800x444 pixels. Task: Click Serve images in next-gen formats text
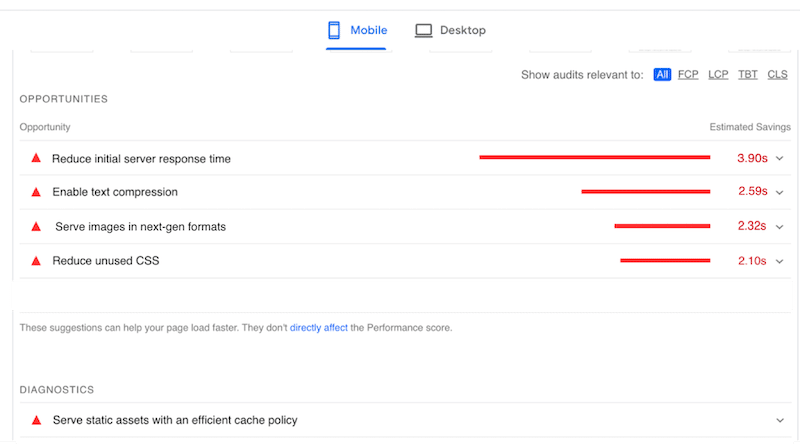pyautogui.click(x=140, y=227)
